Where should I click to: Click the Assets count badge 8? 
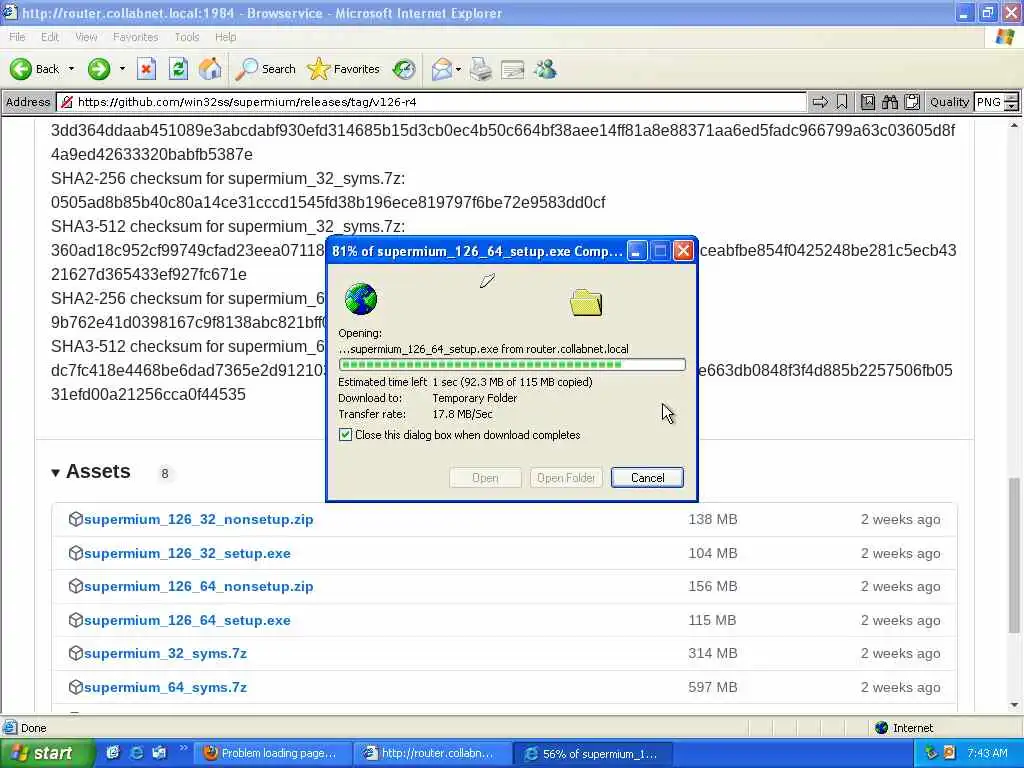tap(165, 473)
